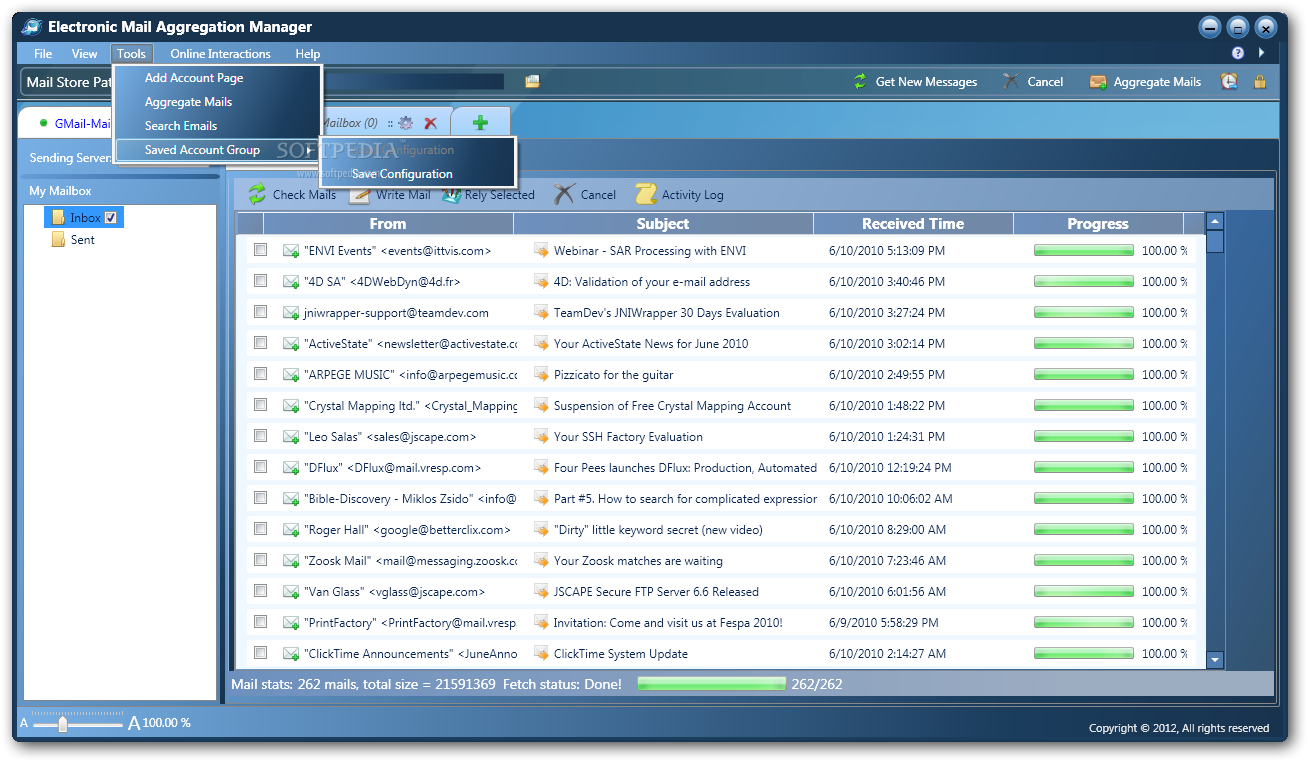Screen dimensions: 1308x762
Task: Open the Help menu
Action: coord(308,54)
